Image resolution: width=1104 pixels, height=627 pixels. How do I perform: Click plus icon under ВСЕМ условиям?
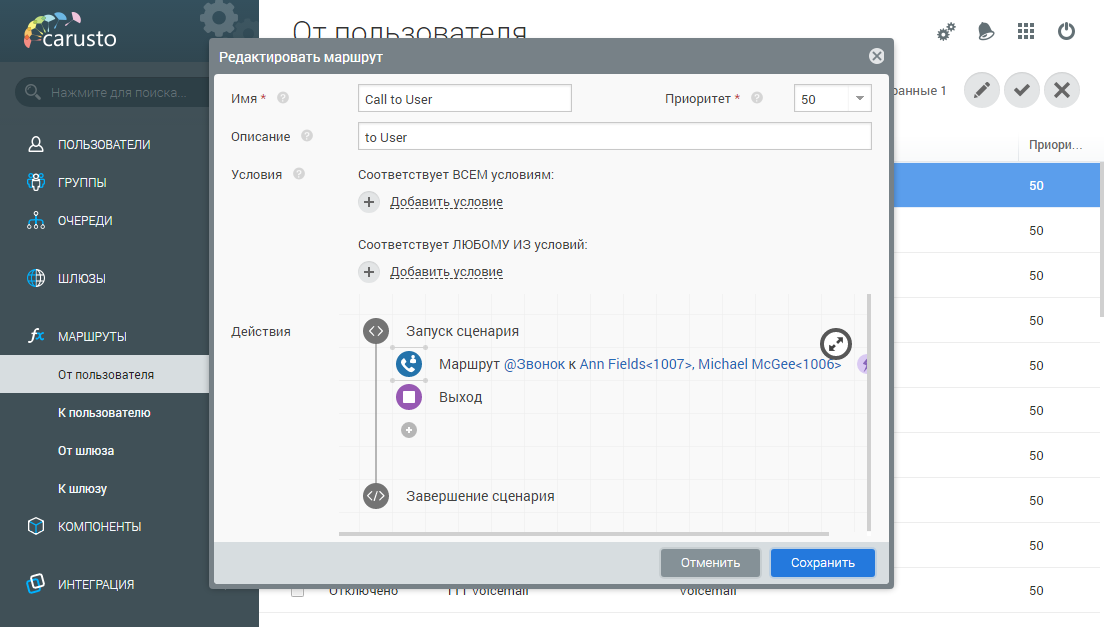point(369,202)
